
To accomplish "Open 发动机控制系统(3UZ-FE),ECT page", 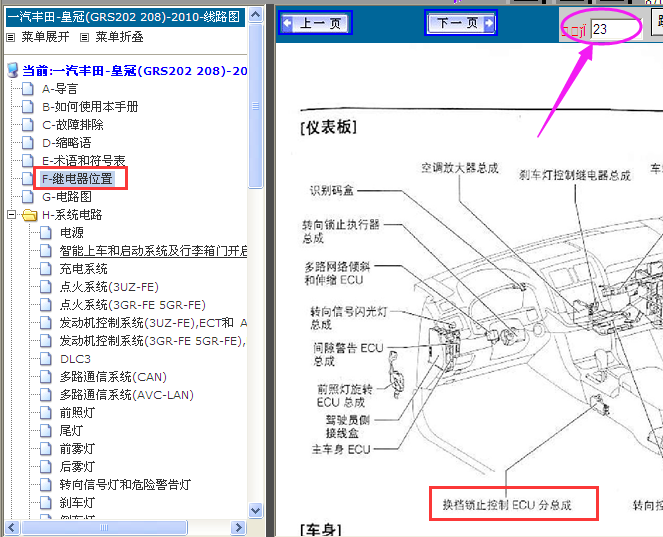I will (153, 323).
